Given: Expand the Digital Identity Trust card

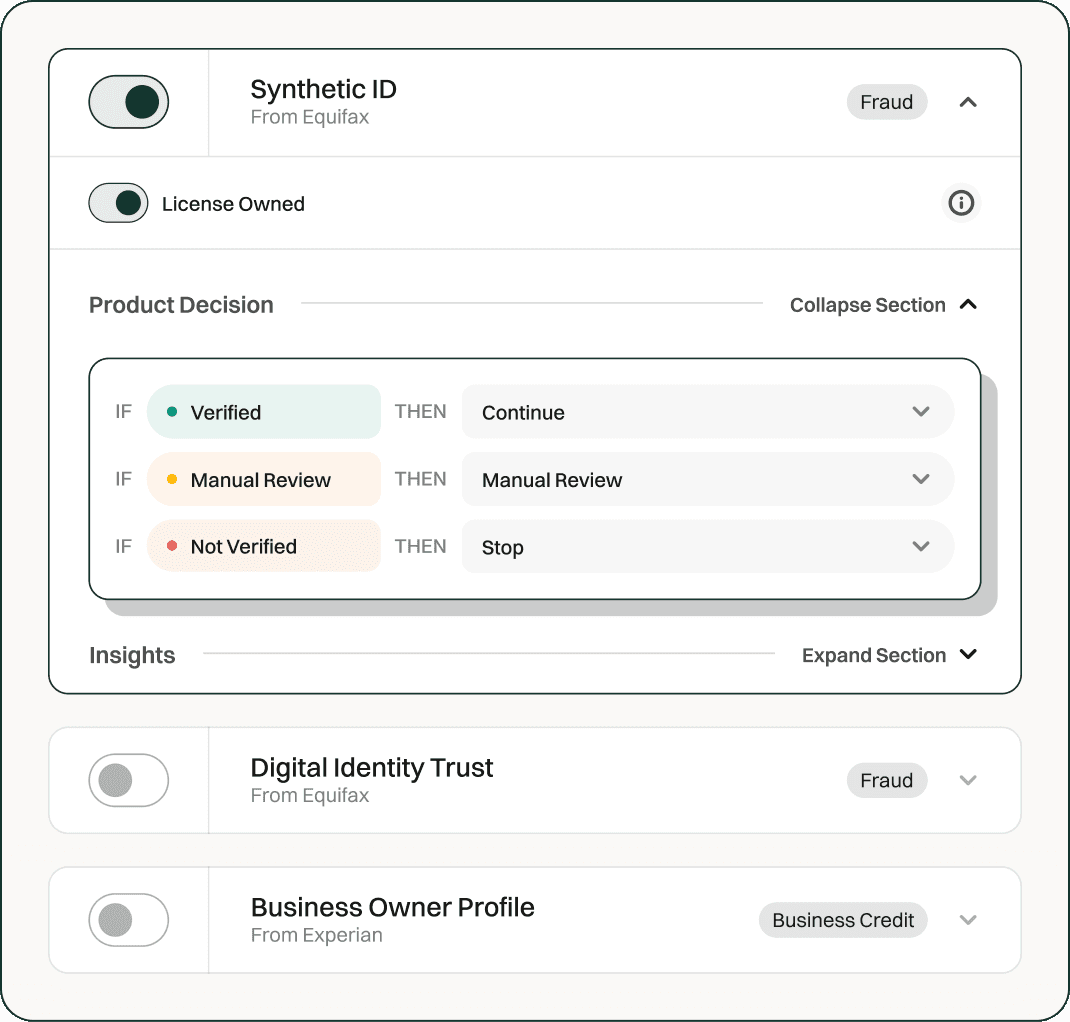Looking at the screenshot, I should tap(967, 780).
